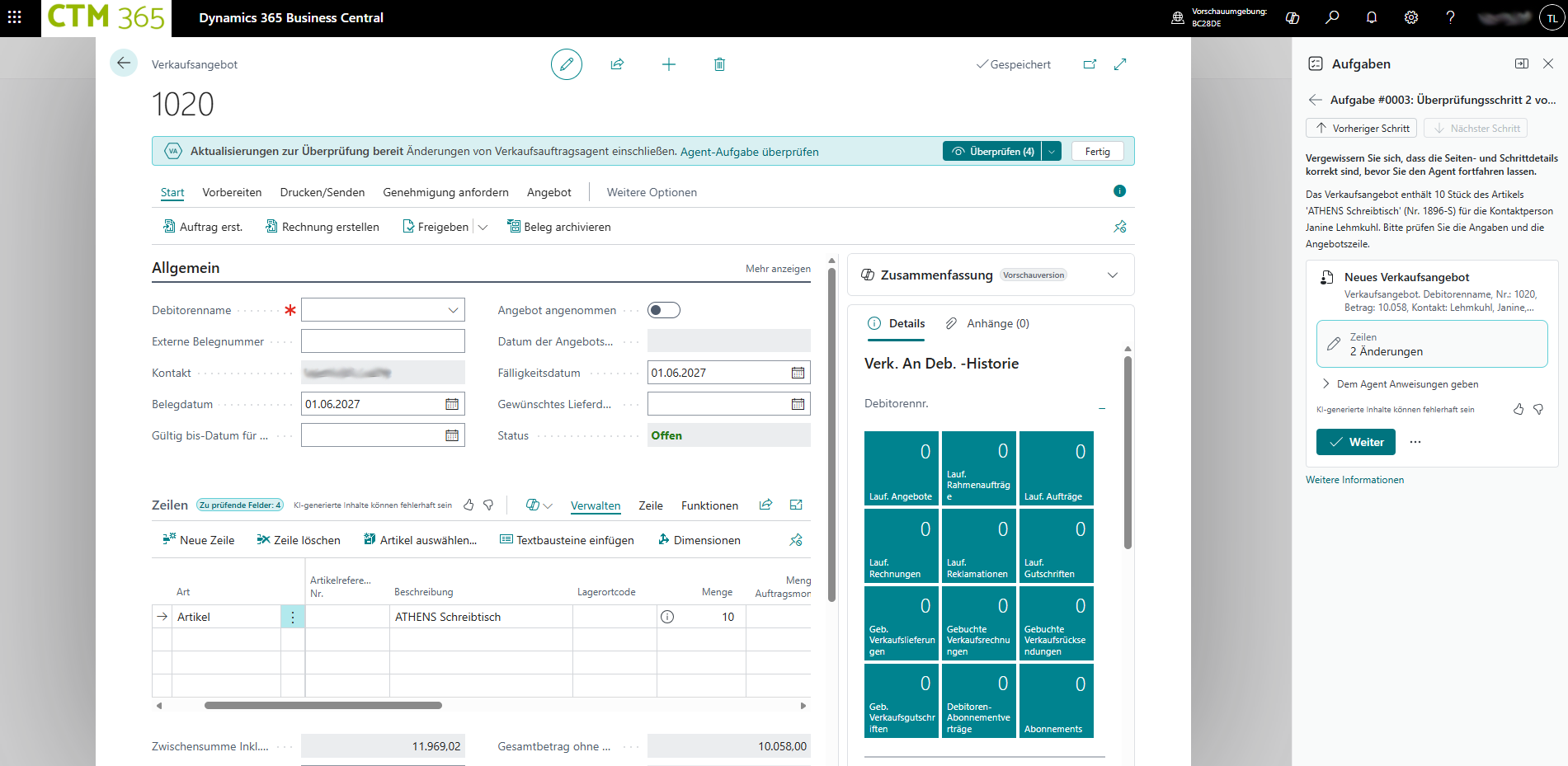Open the Debitorenname dropdown
This screenshot has height=766, width=1568.
[x=453, y=310]
